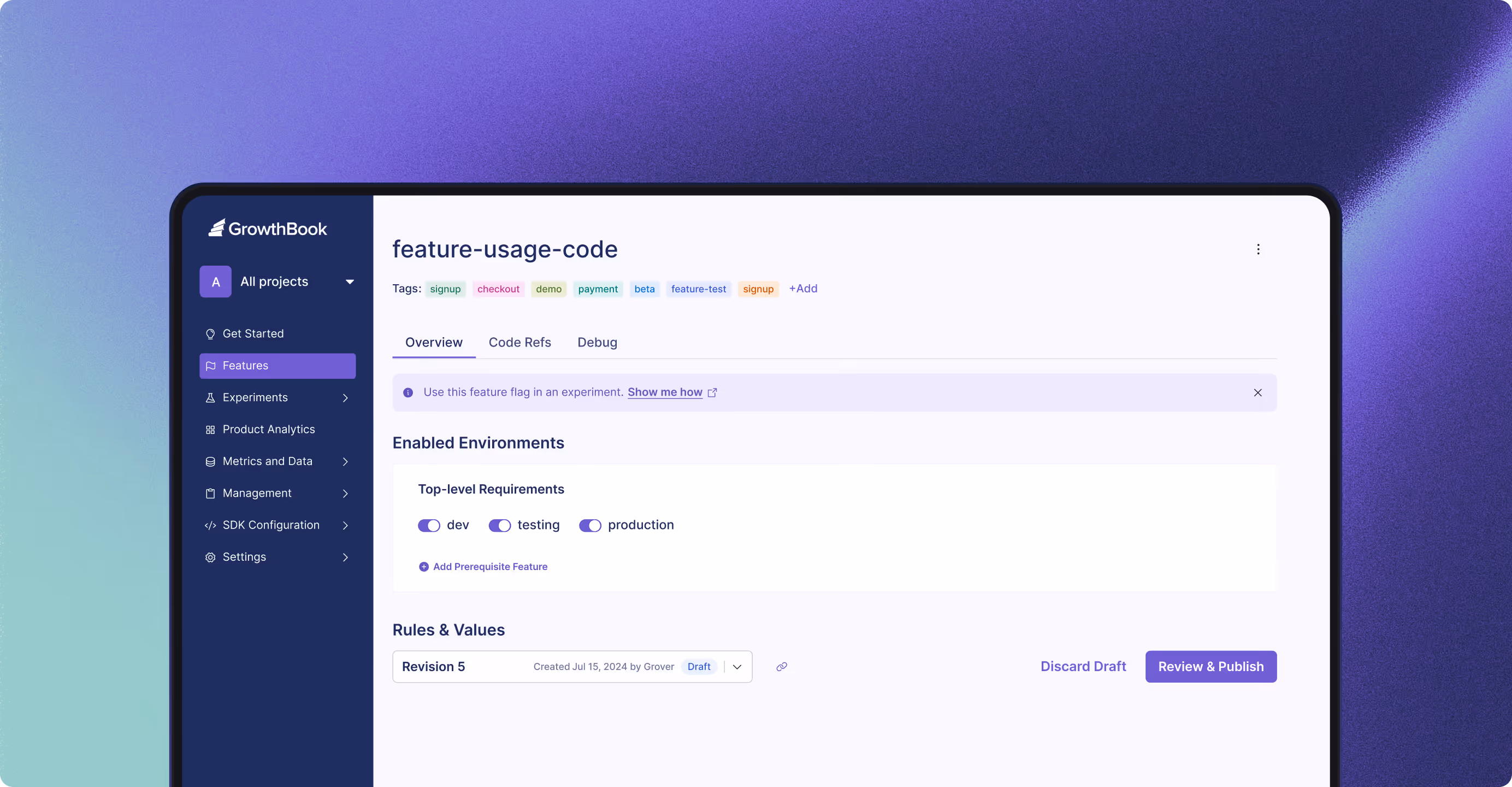Open the All projects dropdown
The height and width of the screenshot is (787, 1512).
[277, 282]
